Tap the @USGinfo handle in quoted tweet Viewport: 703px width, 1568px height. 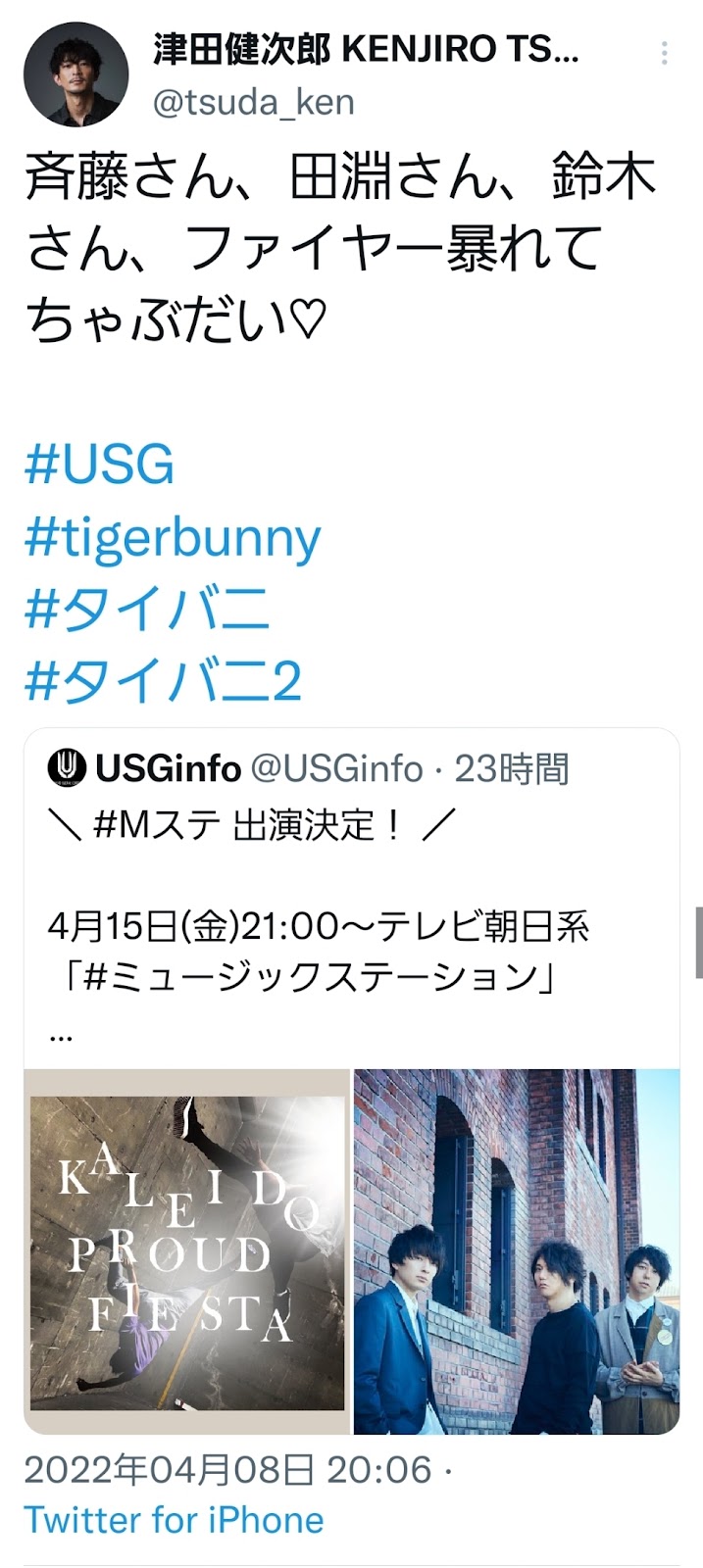[x=336, y=769]
